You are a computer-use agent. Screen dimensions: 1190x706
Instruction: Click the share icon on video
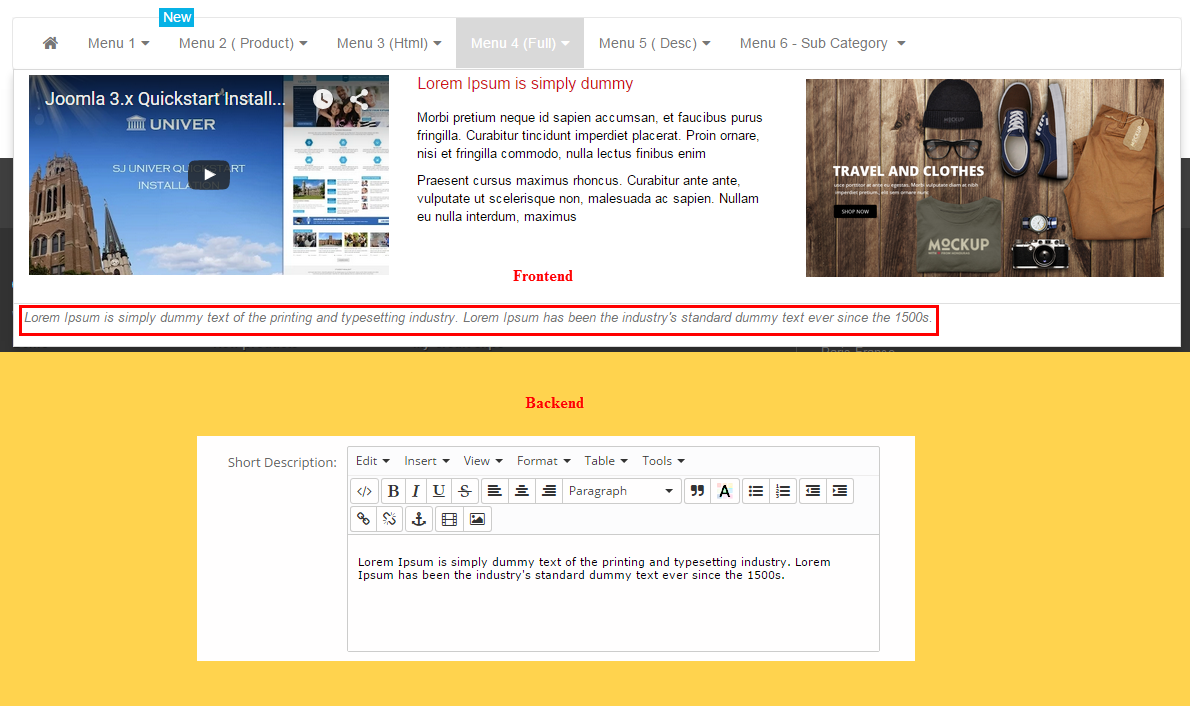pos(360,99)
